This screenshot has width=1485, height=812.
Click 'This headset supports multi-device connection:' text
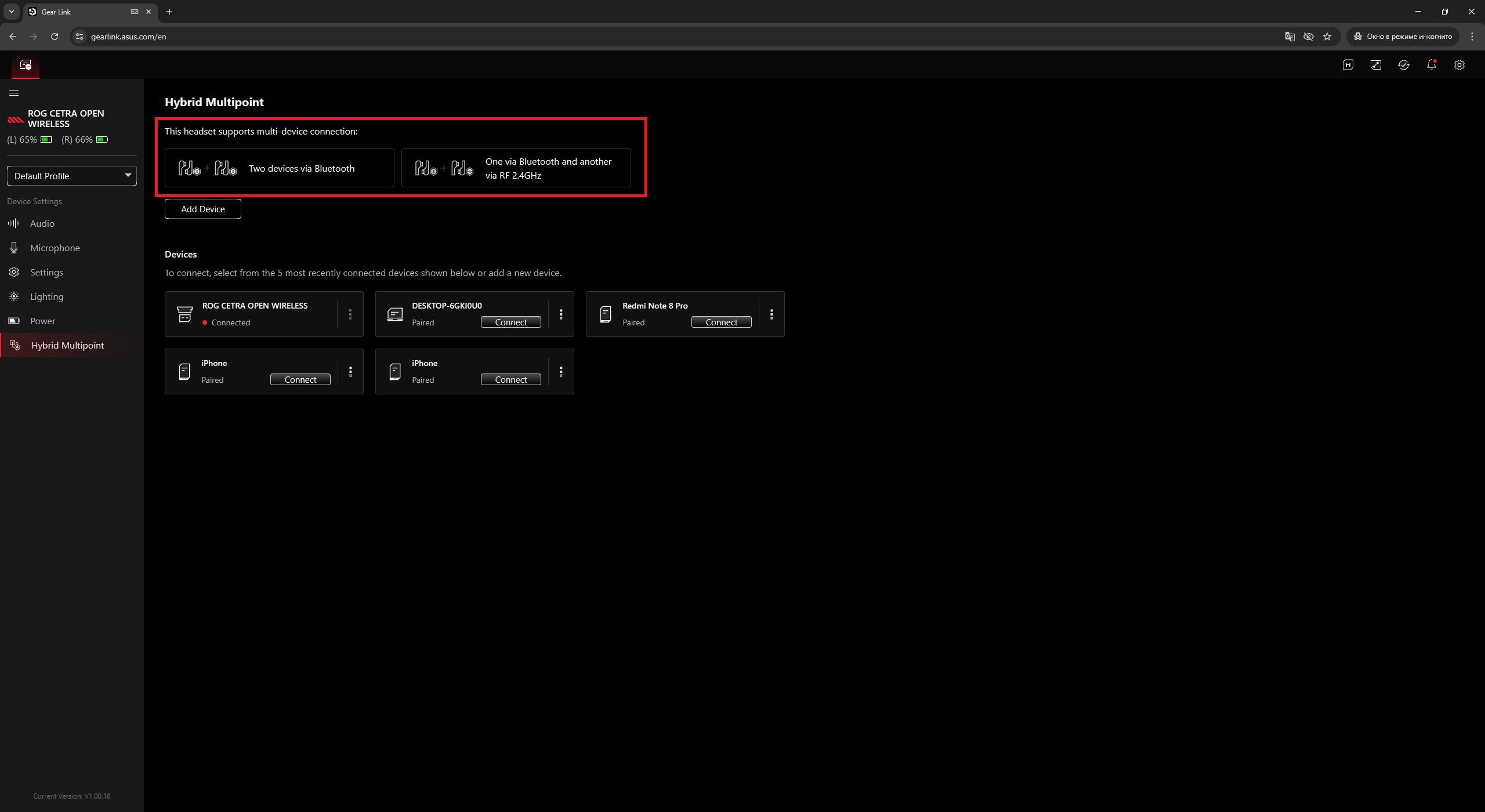coord(261,131)
